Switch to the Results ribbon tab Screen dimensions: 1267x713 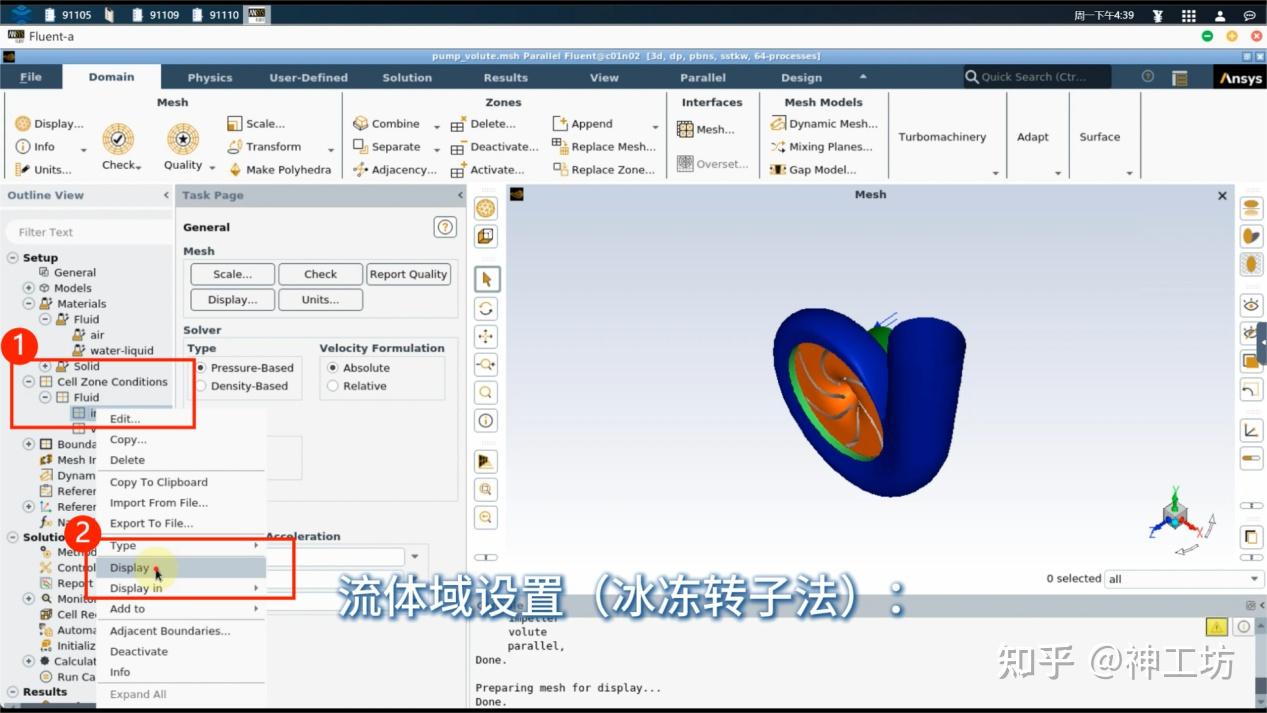(506, 77)
